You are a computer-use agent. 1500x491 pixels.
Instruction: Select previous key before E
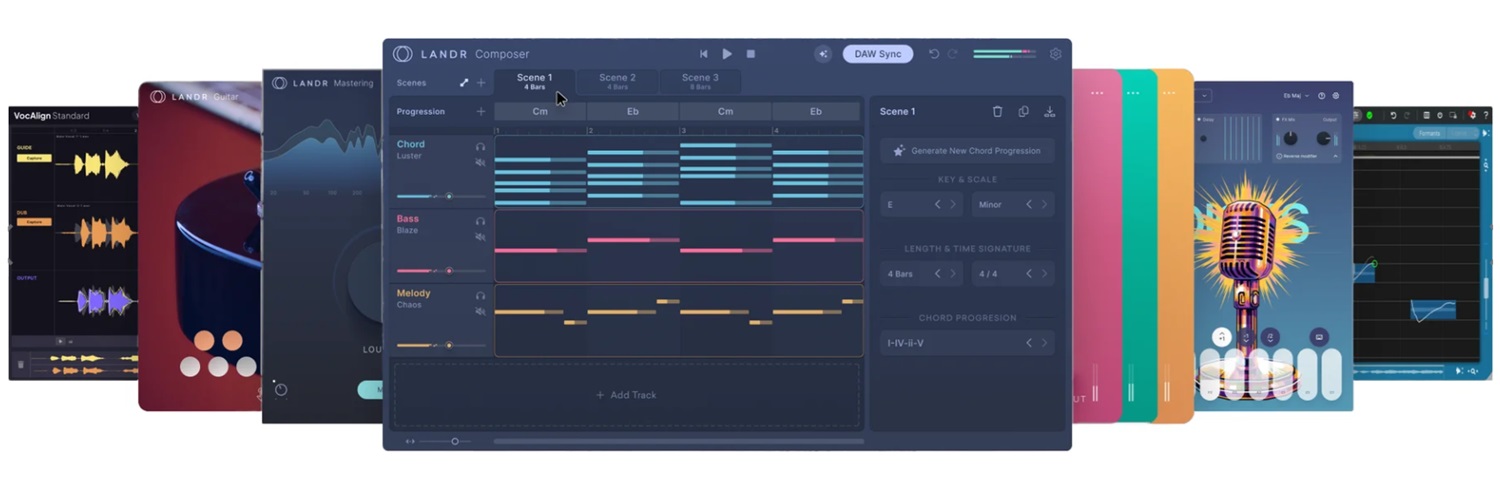pyautogui.click(x=937, y=205)
